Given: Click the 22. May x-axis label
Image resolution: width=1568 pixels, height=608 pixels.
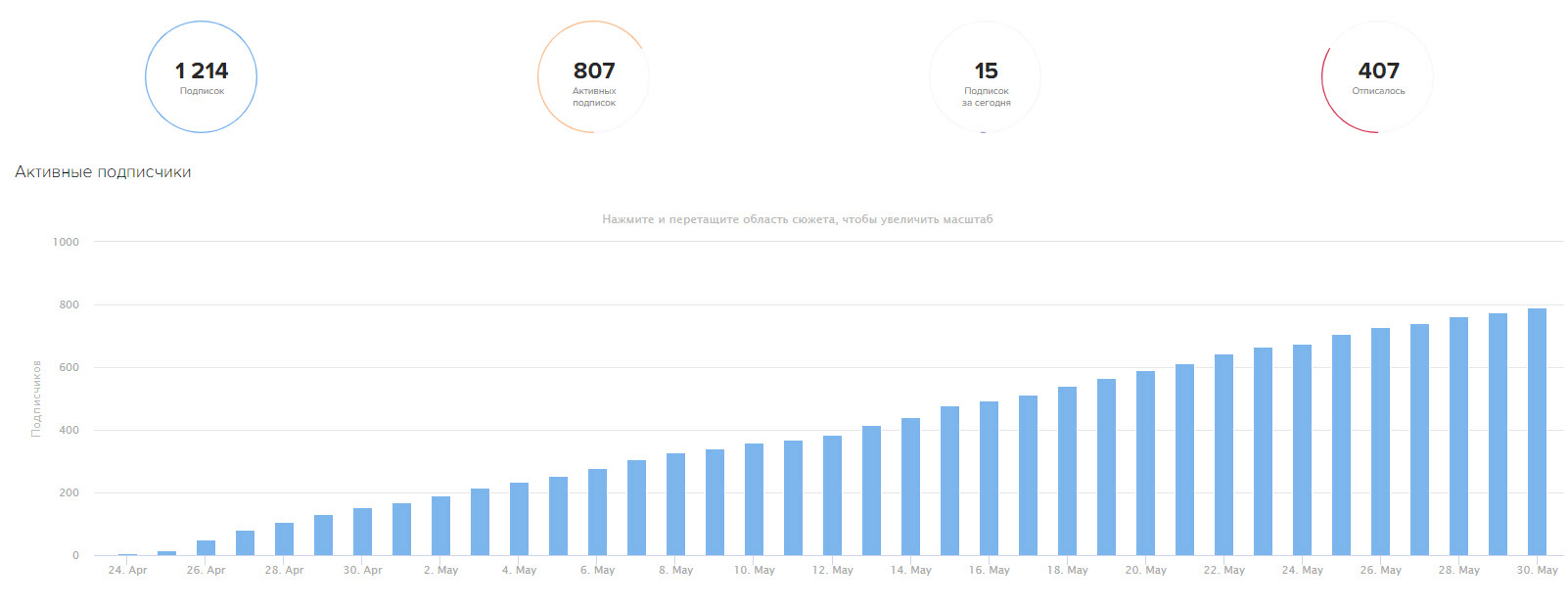Looking at the screenshot, I should click(x=1223, y=570).
